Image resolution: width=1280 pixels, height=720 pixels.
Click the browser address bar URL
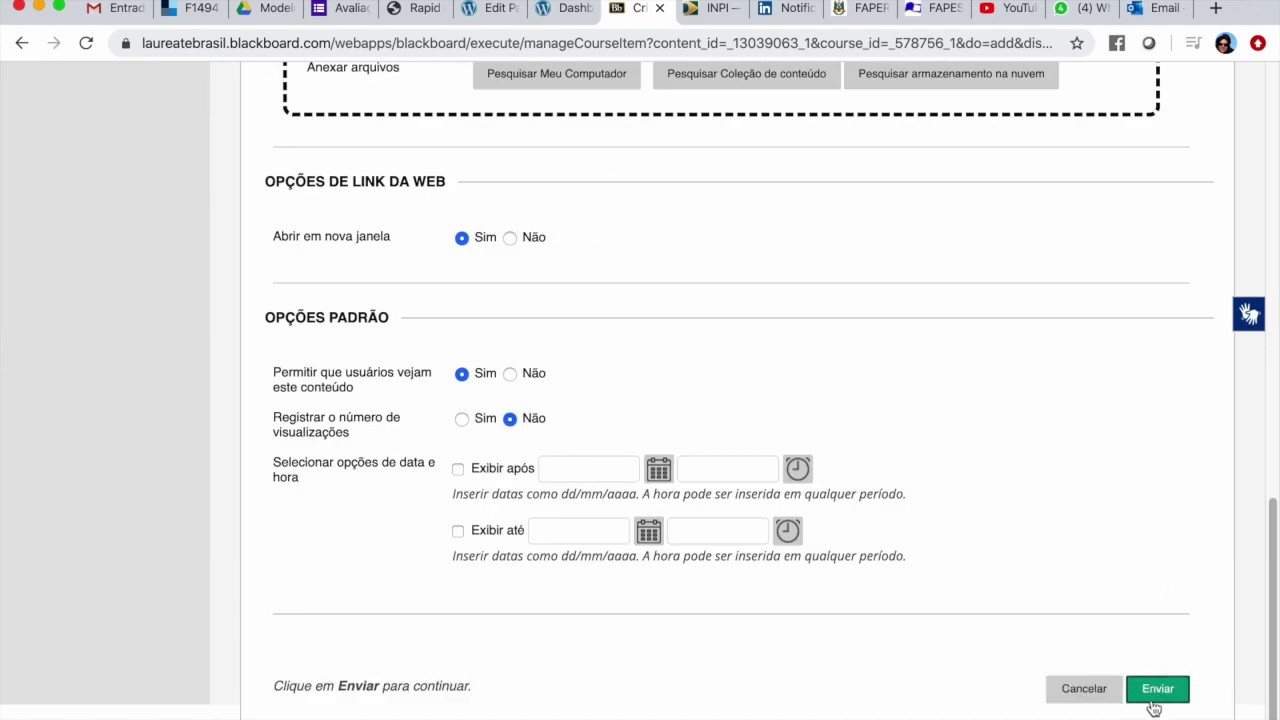pyautogui.click(x=596, y=43)
